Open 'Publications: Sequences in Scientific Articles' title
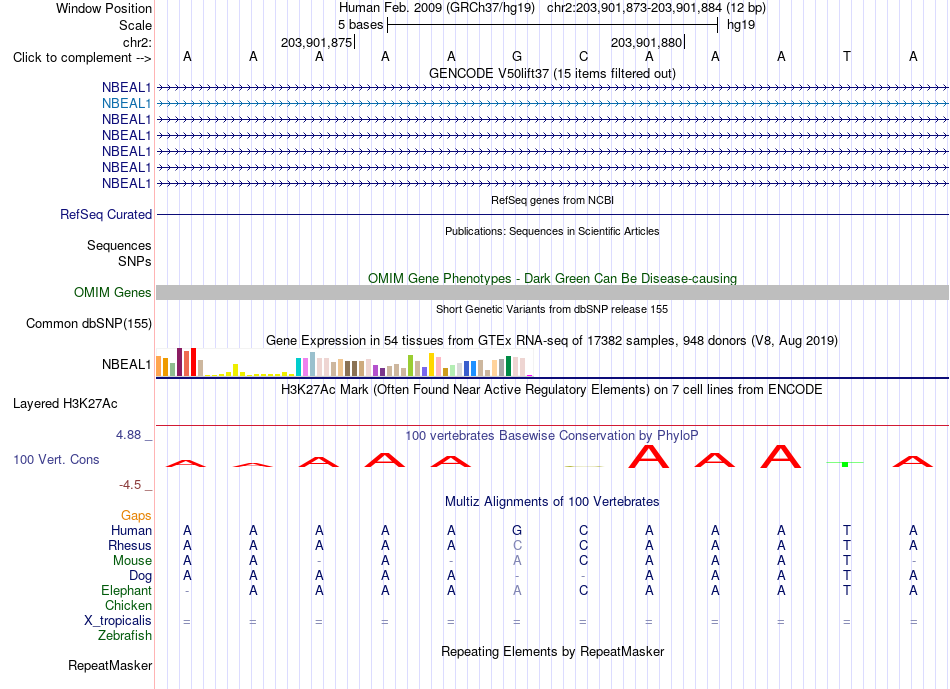950x689 pixels. [x=552, y=231]
